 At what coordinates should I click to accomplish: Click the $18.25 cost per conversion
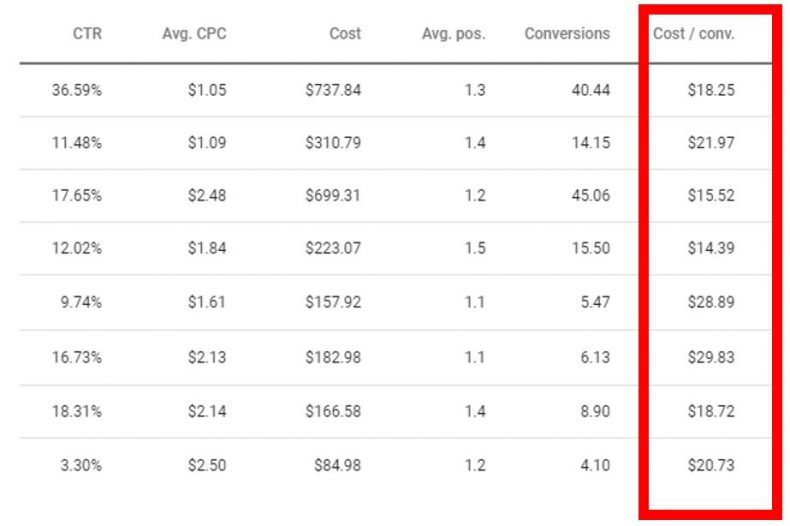[x=711, y=90]
